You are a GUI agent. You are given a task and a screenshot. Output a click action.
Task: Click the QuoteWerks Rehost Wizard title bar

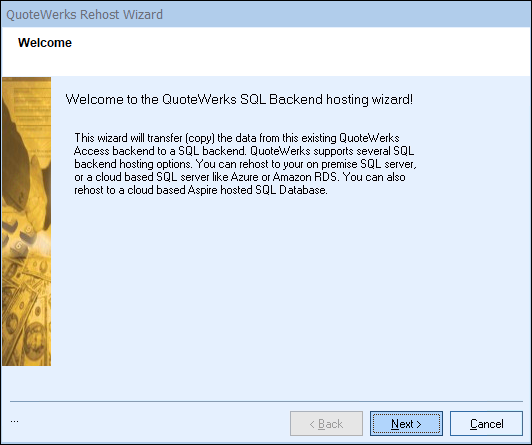click(x=266, y=15)
